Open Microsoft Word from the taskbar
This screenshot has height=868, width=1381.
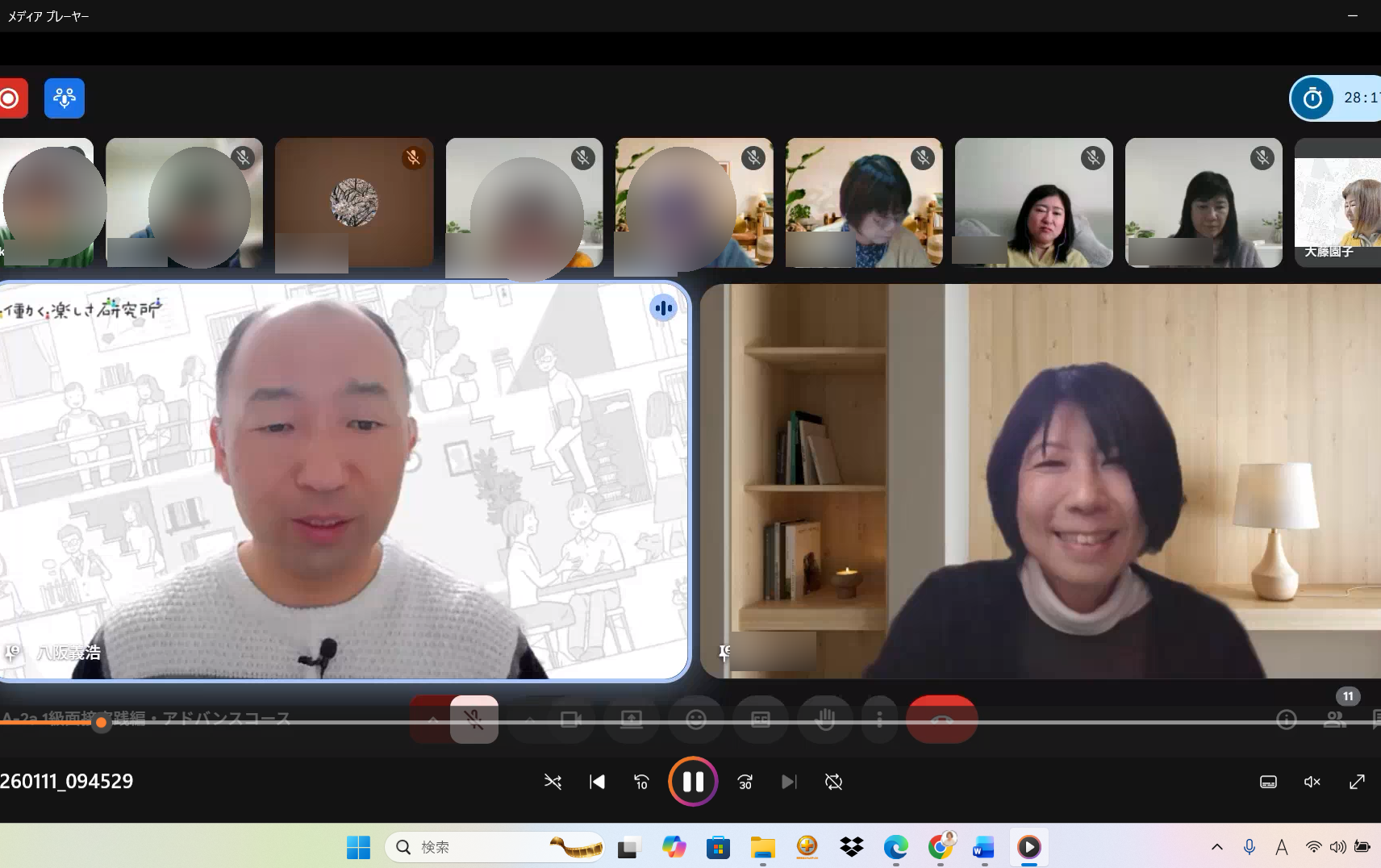tap(983, 847)
